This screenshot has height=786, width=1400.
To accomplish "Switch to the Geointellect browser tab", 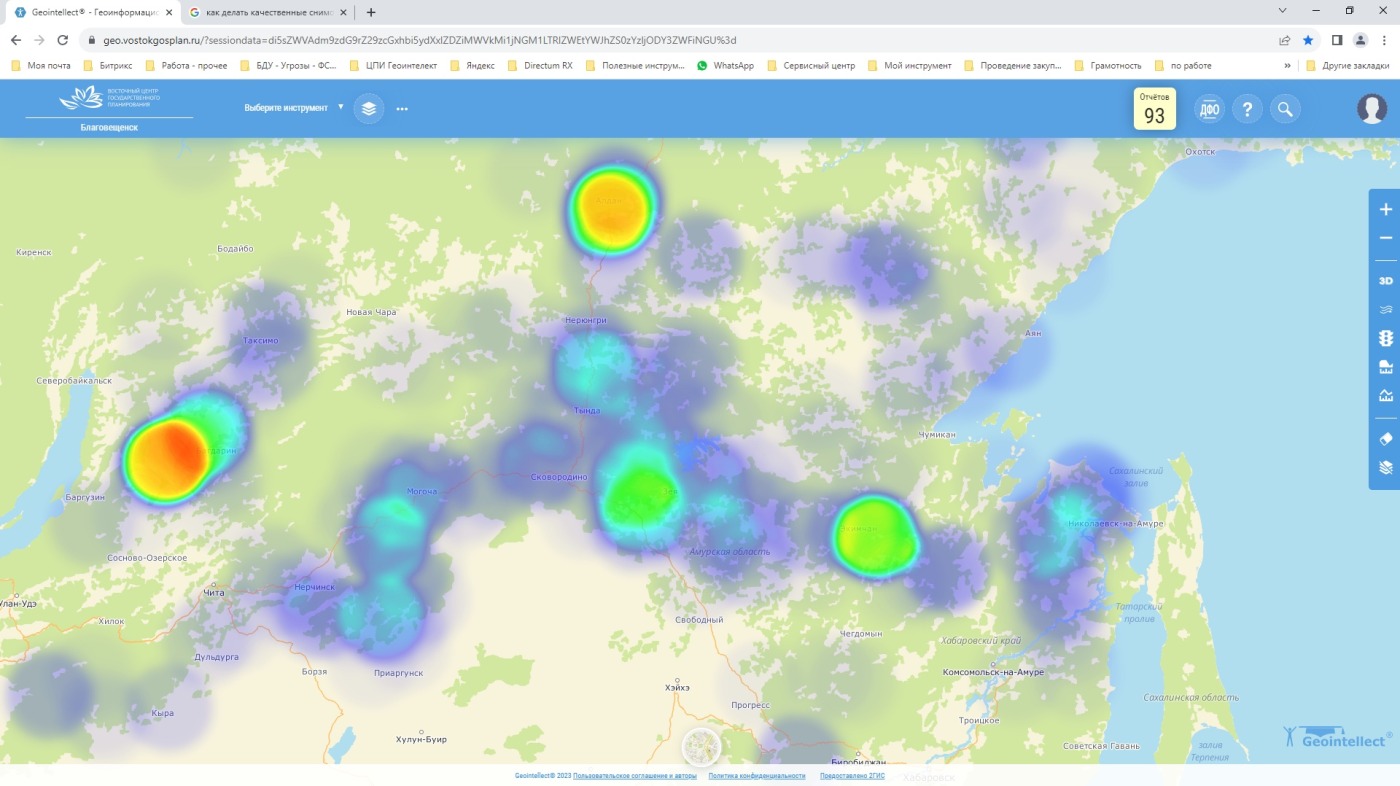I will [92, 12].
